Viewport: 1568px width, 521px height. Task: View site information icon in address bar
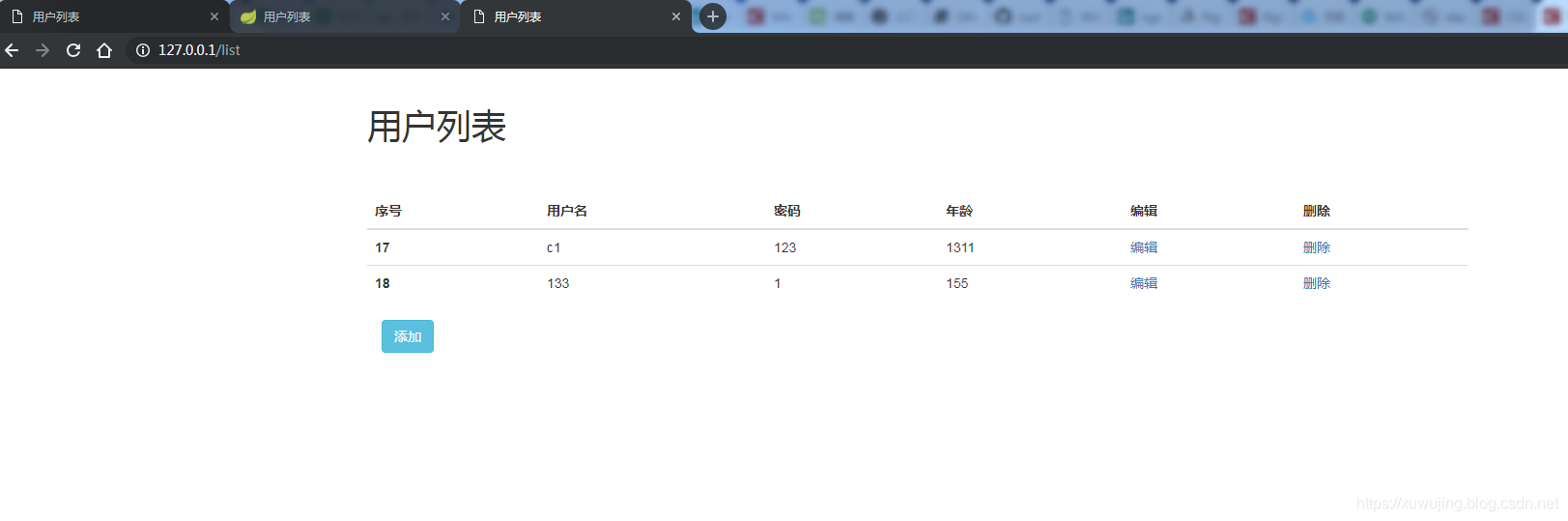pos(143,50)
